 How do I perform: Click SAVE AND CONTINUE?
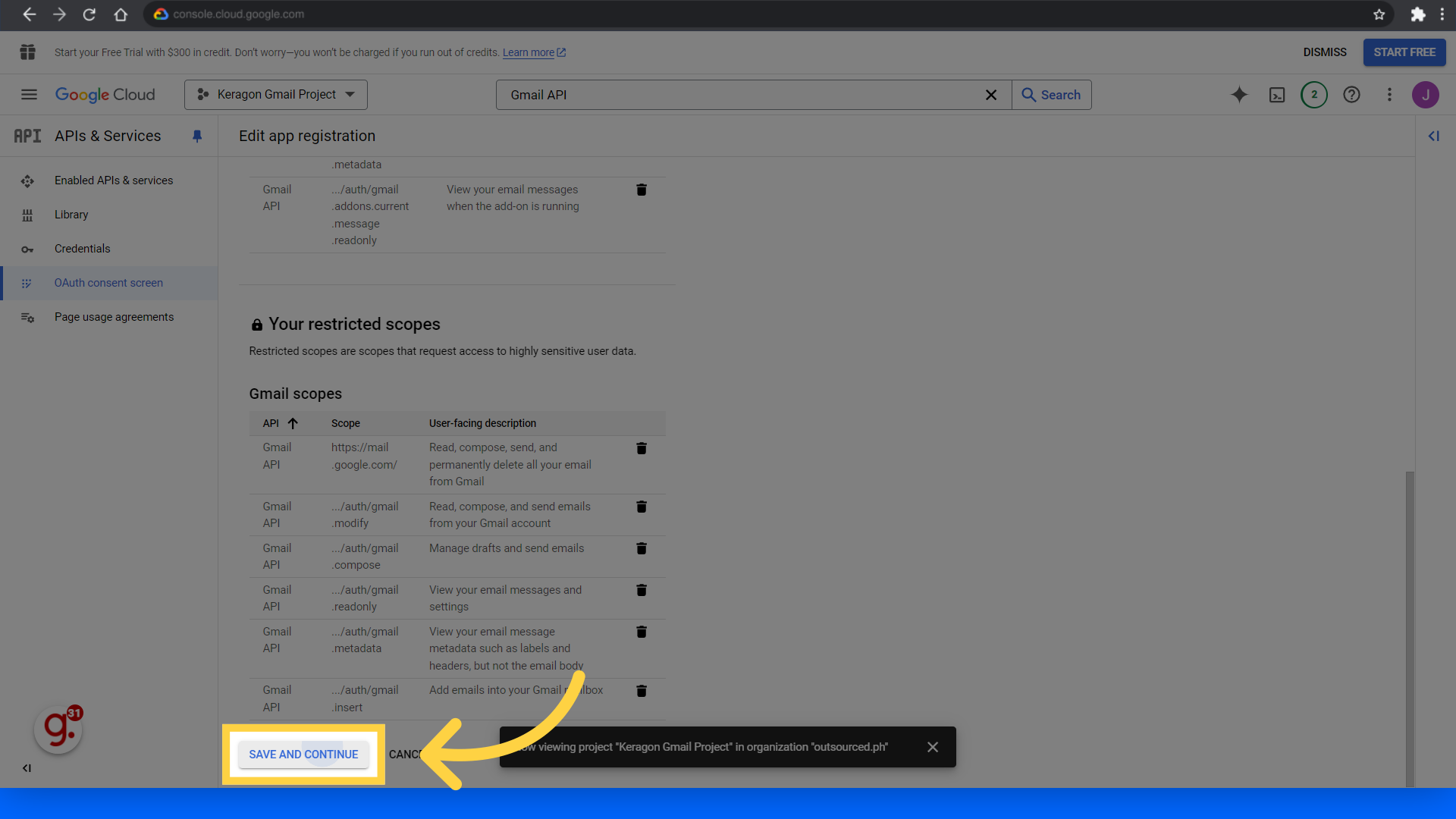303,755
